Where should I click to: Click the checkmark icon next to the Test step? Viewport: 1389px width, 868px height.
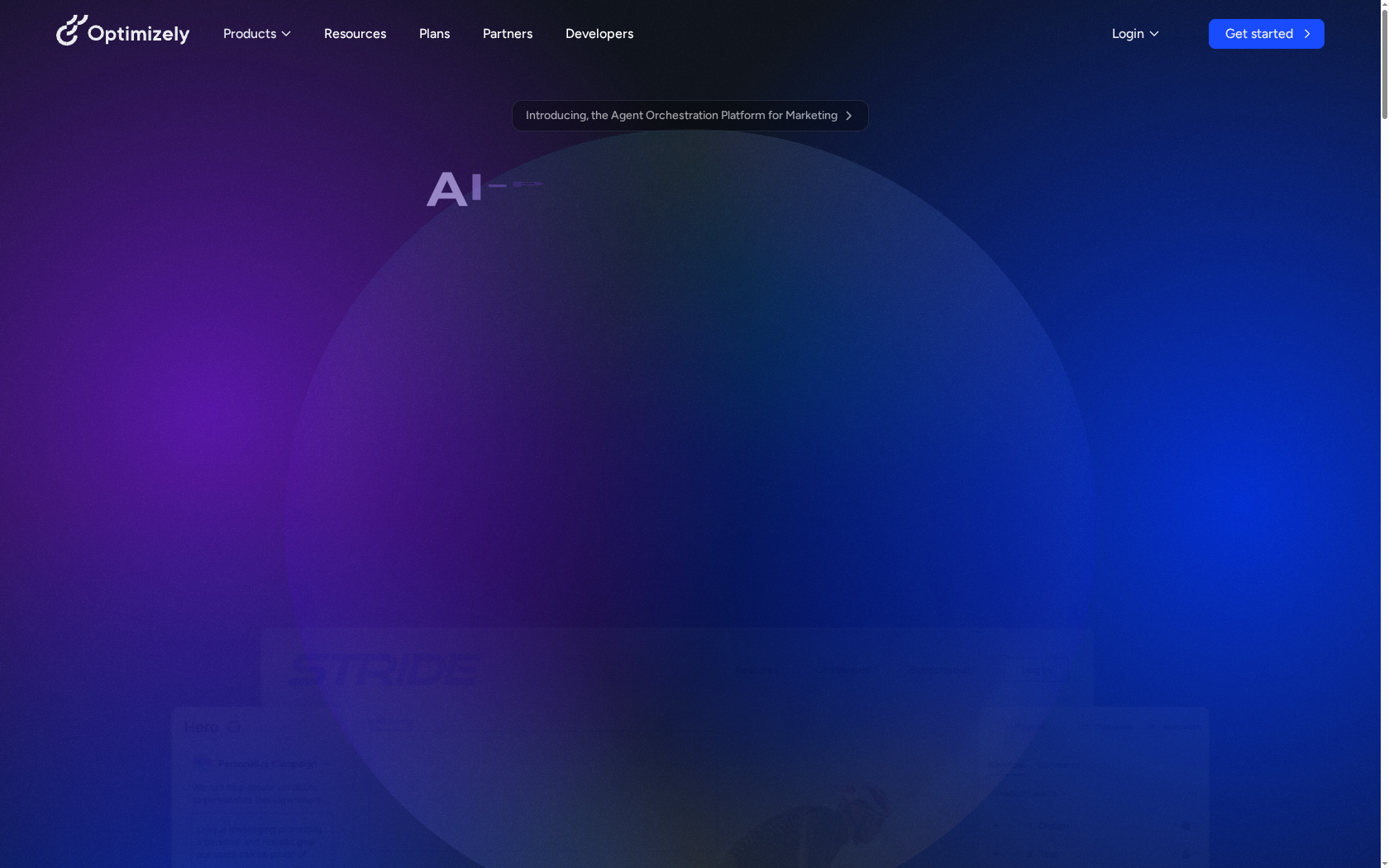1186,854
